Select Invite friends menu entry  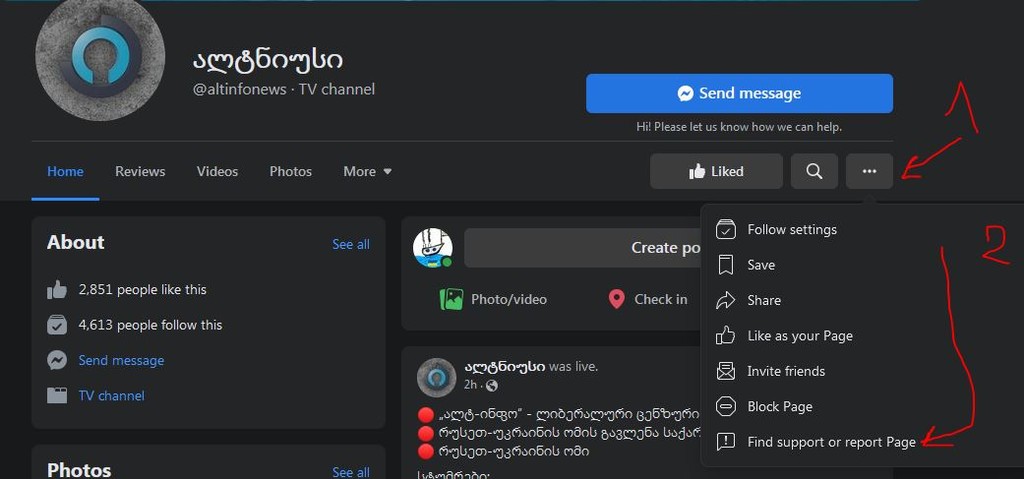[x=862, y=371]
